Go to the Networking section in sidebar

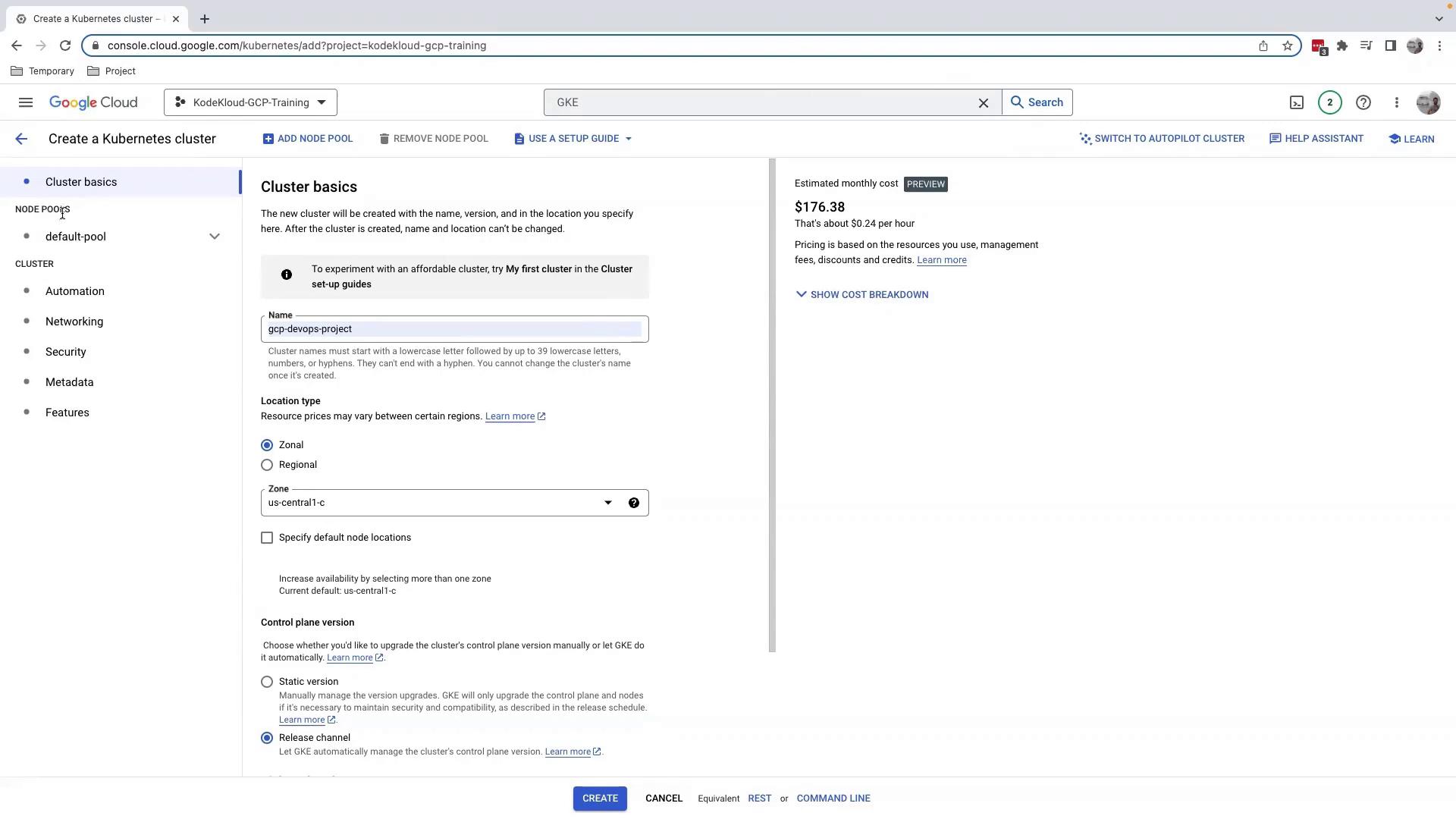pyautogui.click(x=74, y=322)
